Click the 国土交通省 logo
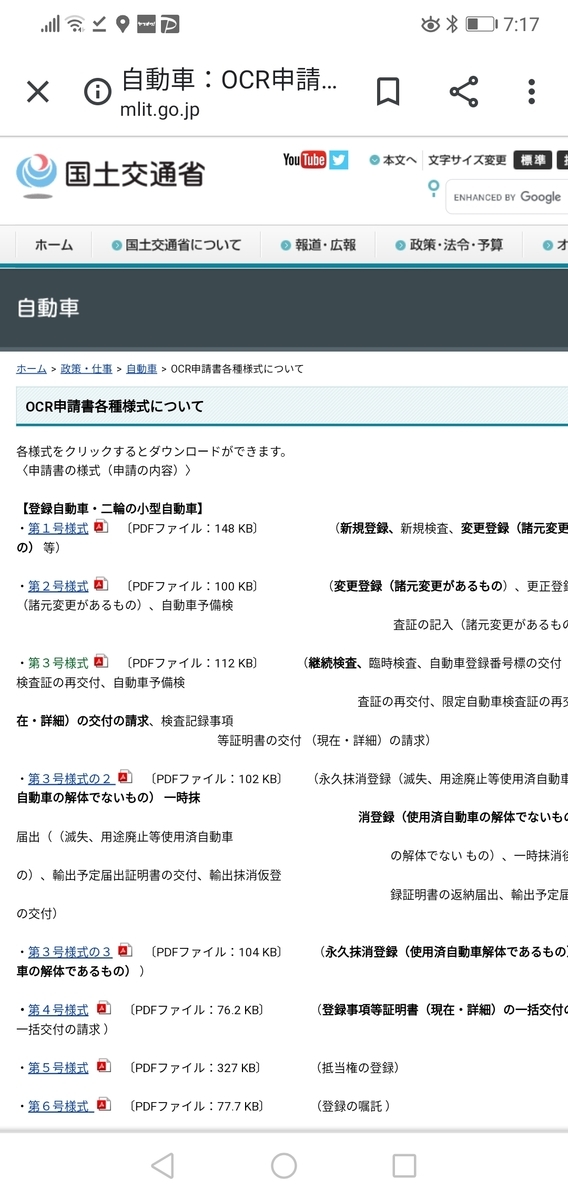The width and height of the screenshot is (568, 1200). [x=110, y=174]
